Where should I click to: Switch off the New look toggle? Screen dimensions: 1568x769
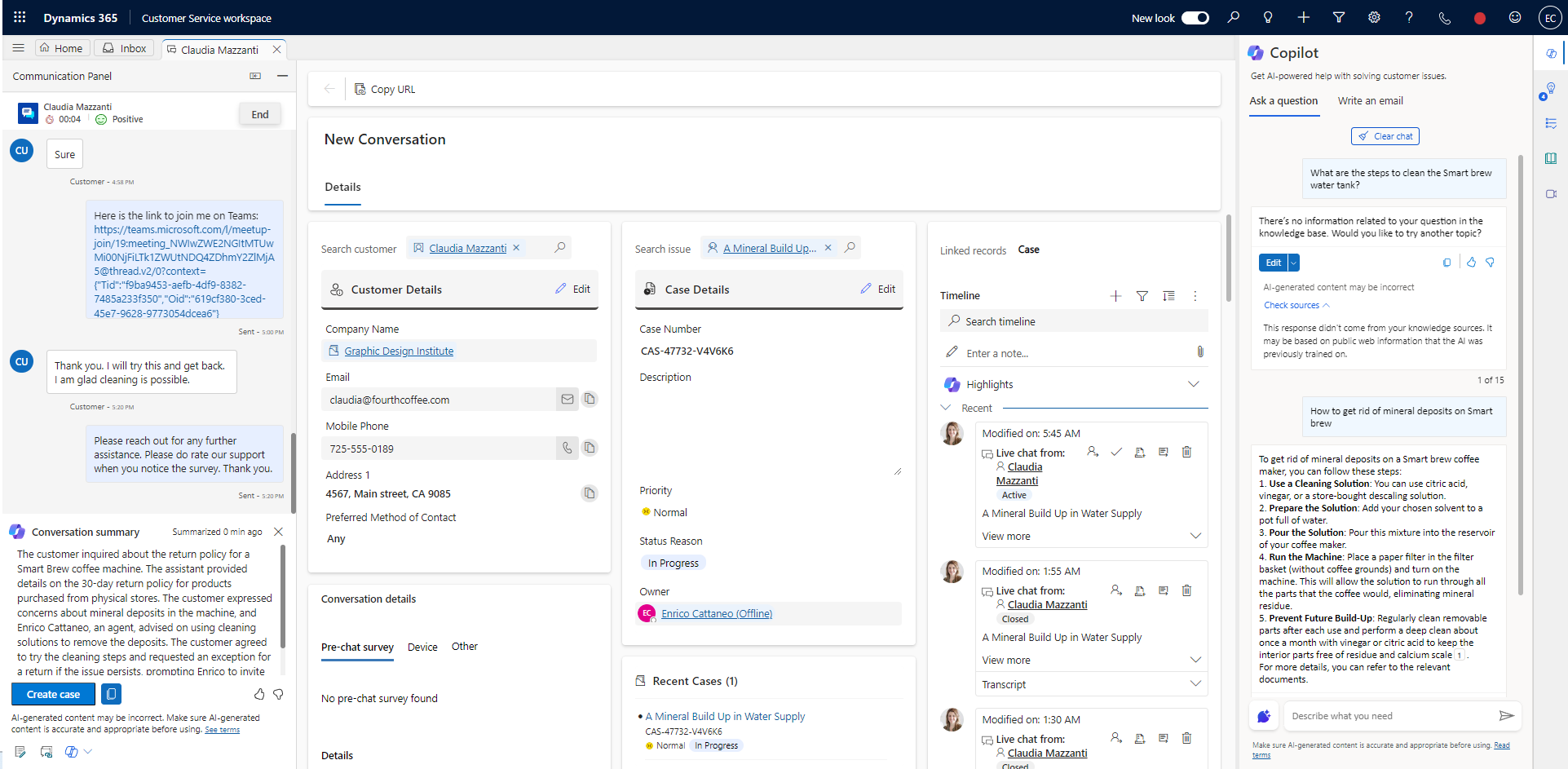click(x=1195, y=17)
